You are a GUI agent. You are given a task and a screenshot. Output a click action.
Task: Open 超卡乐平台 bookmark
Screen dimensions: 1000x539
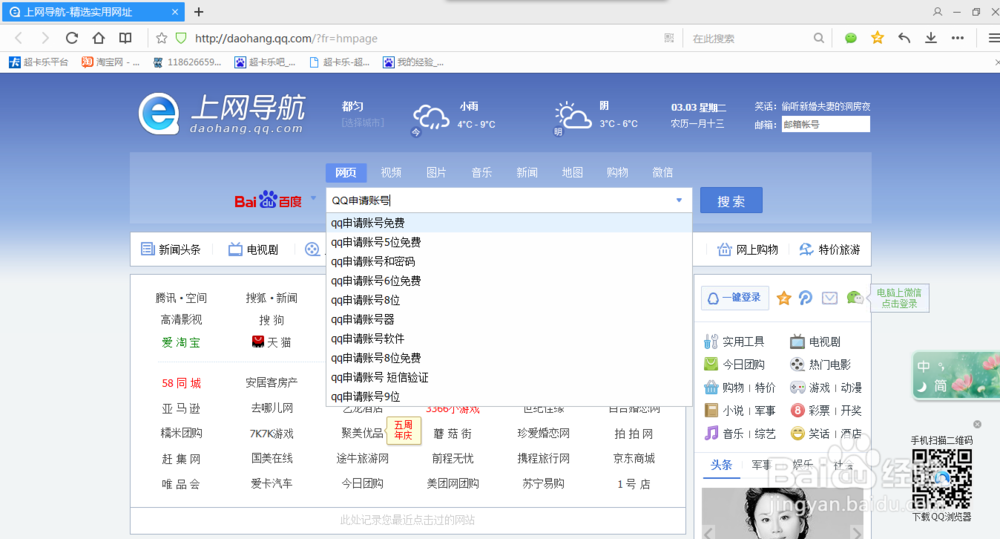38,62
